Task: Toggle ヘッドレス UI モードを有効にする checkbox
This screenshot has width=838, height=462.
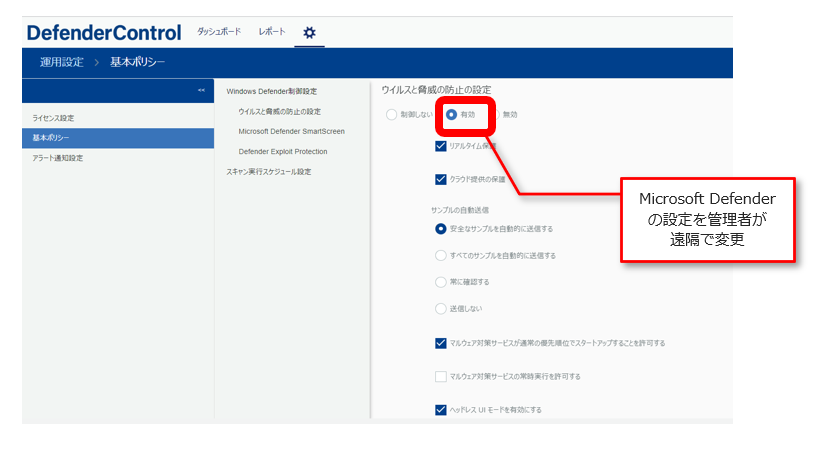Action: tap(440, 410)
